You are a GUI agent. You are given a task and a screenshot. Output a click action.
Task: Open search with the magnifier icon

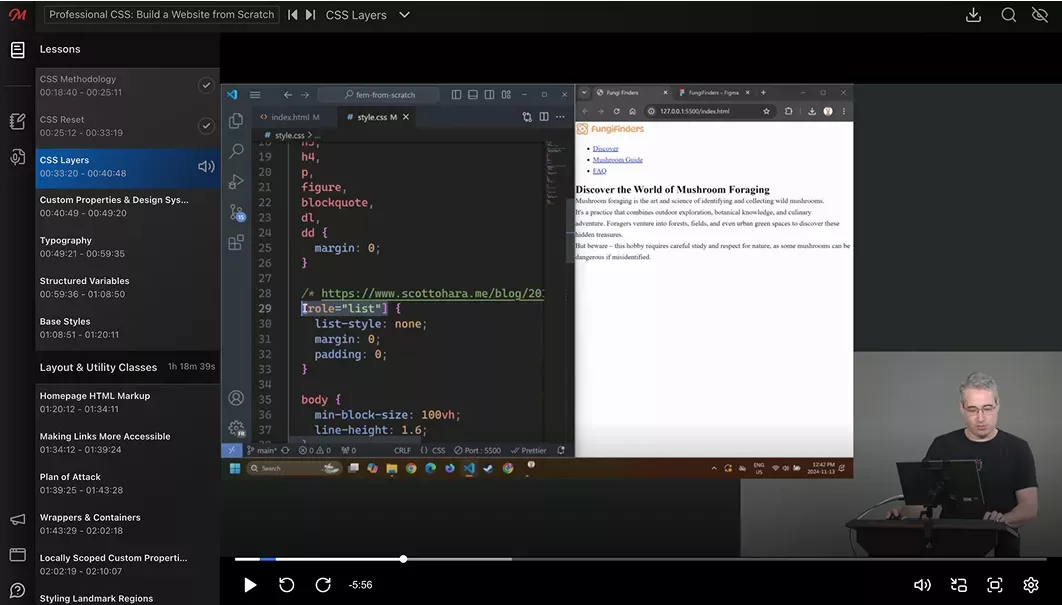pyautogui.click(x=1009, y=15)
